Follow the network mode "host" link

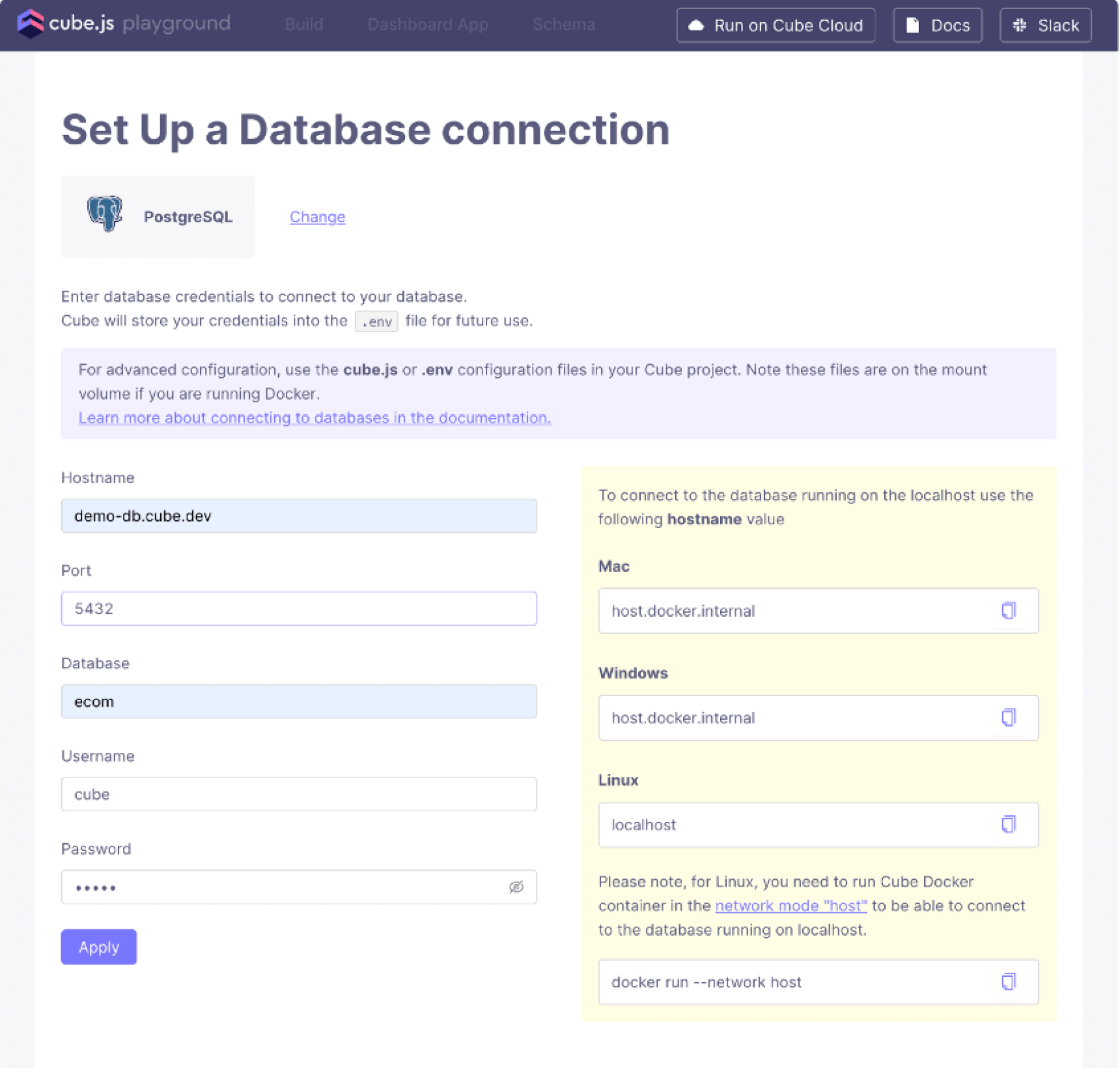tap(791, 906)
